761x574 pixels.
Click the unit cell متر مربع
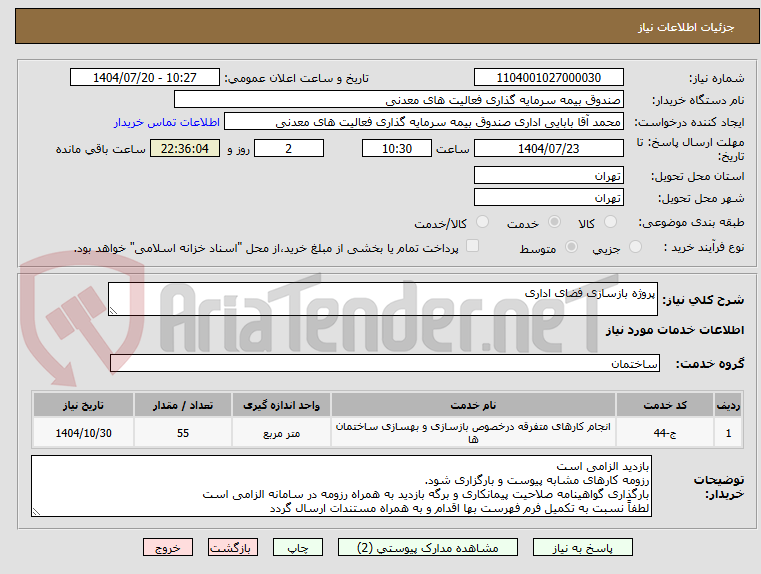coord(281,433)
